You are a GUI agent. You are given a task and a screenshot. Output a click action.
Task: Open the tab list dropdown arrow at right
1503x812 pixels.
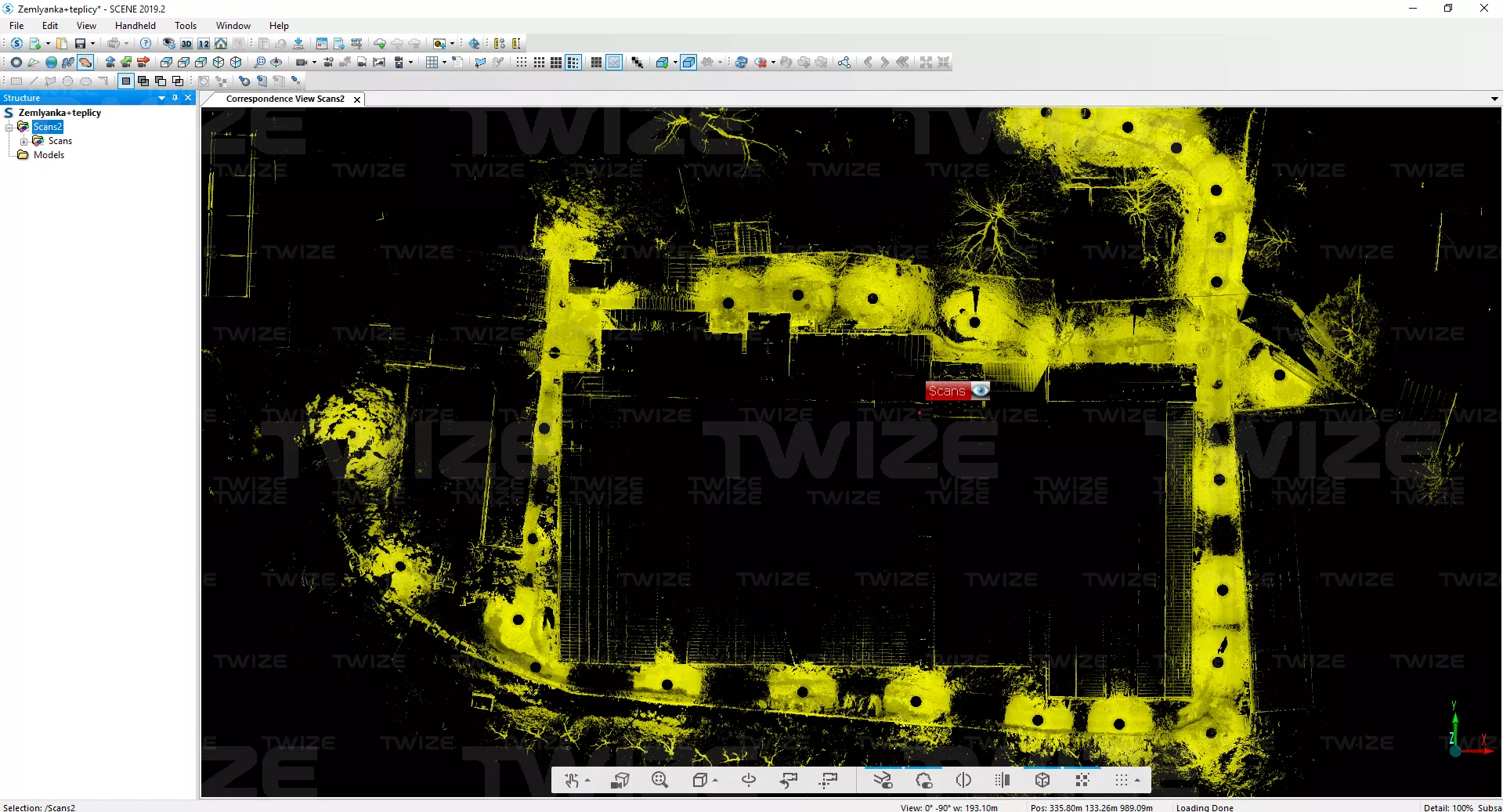click(x=1494, y=99)
